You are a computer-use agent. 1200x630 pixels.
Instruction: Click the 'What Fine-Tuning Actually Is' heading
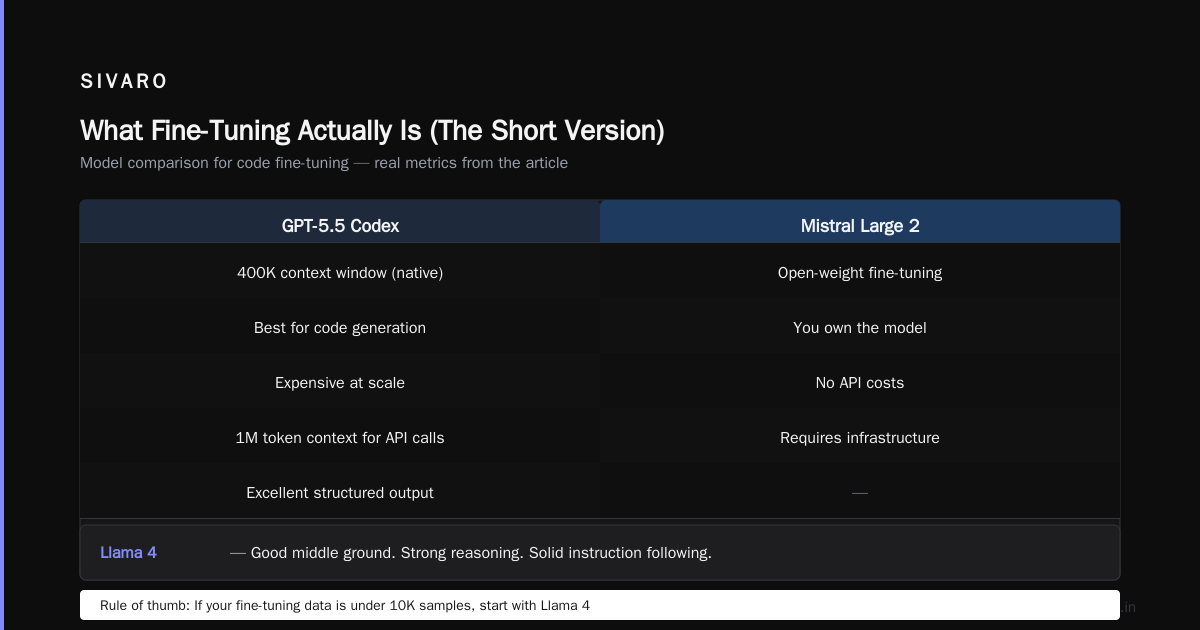pyautogui.click(x=372, y=131)
